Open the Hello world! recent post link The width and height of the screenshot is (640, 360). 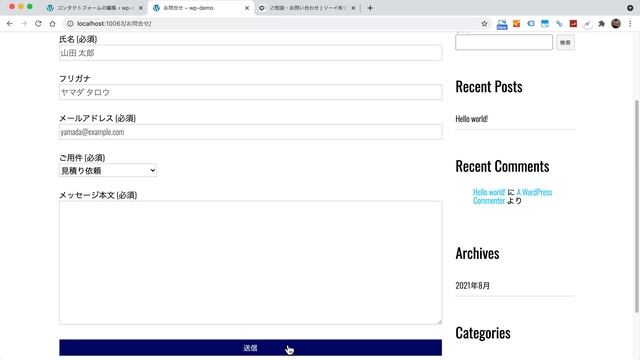point(471,119)
